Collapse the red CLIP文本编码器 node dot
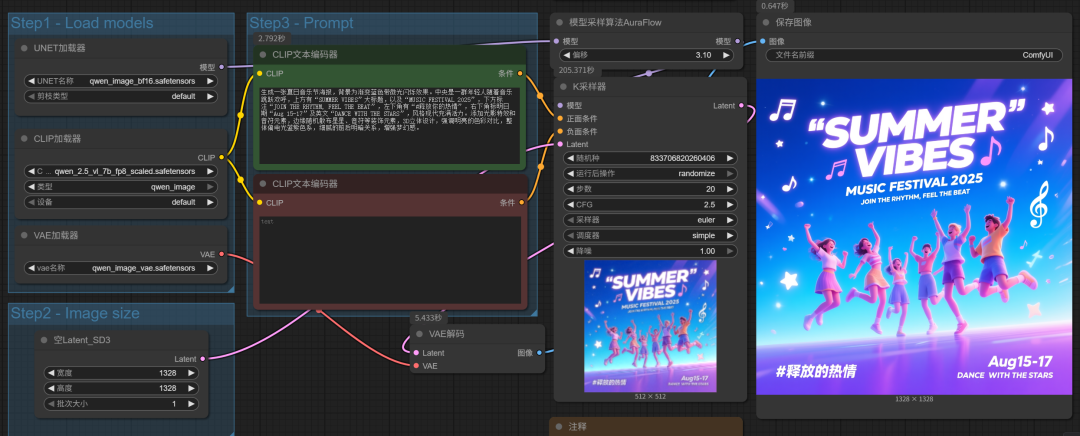Viewport: 1080px width, 436px height. coord(262,184)
